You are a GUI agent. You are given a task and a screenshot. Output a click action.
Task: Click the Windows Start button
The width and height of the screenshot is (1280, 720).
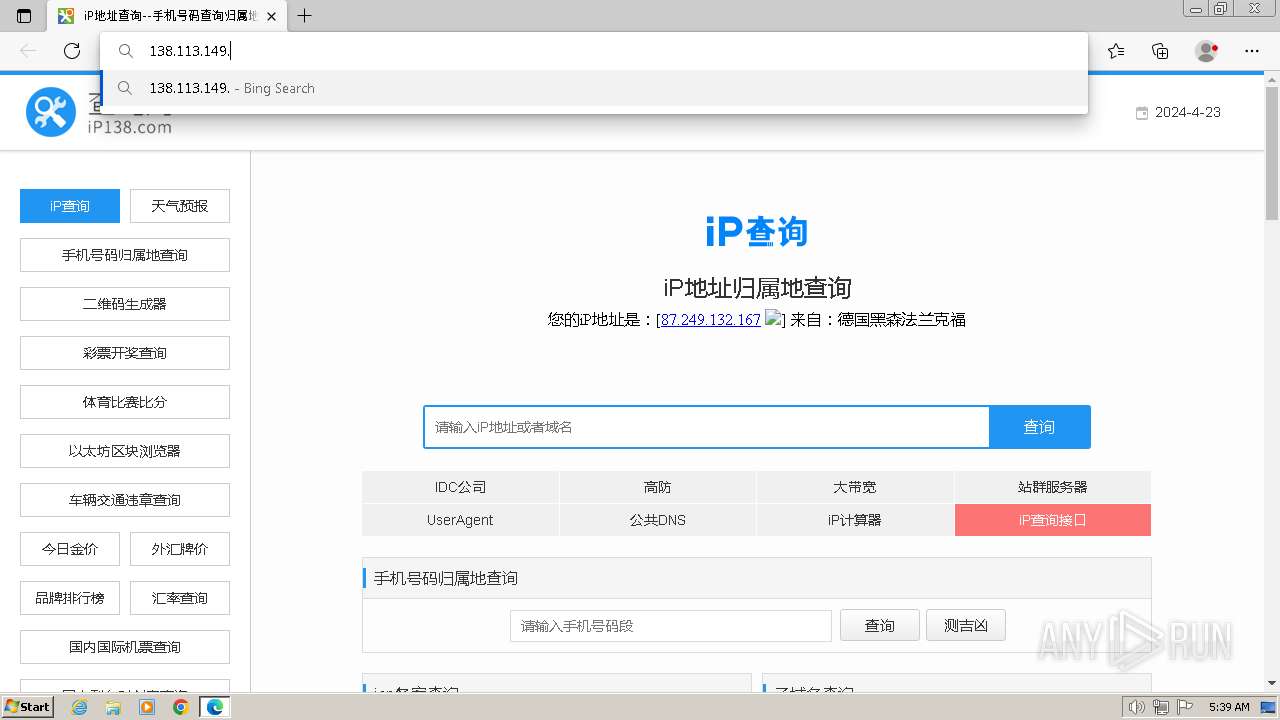(x=28, y=706)
